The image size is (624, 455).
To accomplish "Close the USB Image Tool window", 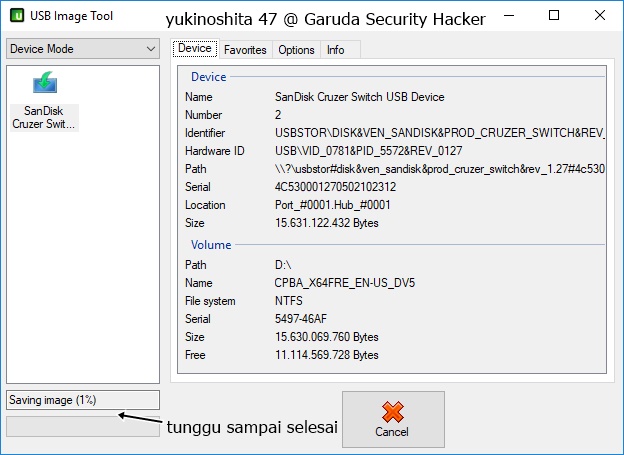I will 601,17.
